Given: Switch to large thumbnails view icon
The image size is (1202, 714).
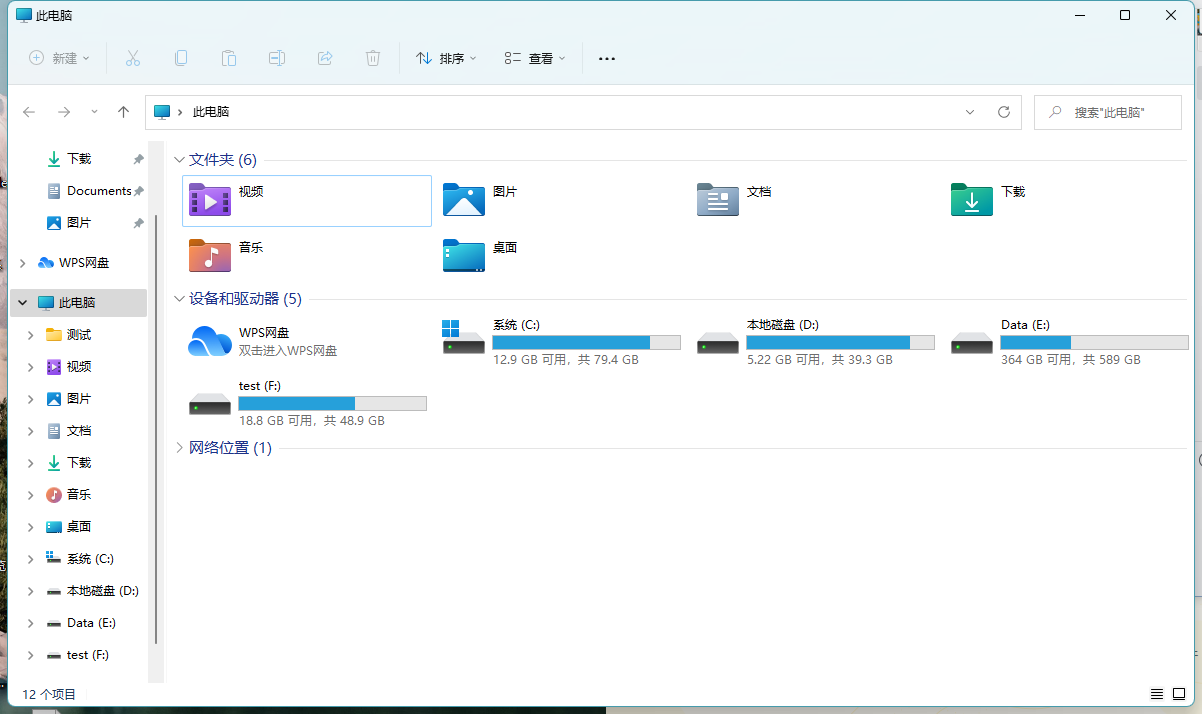Looking at the screenshot, I should click(x=1179, y=694).
